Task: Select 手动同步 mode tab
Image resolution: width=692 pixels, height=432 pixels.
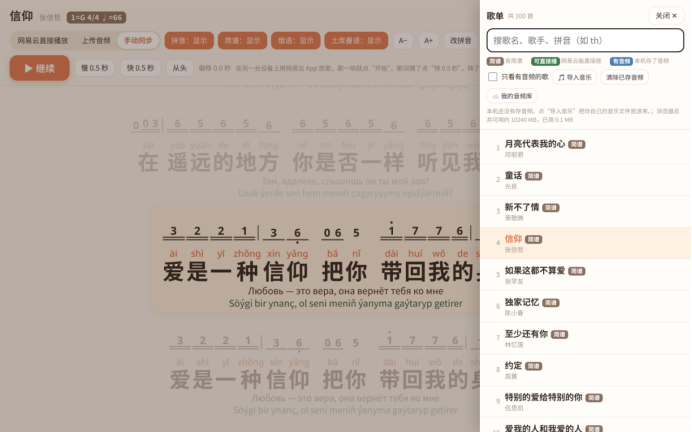Action: coord(138,41)
